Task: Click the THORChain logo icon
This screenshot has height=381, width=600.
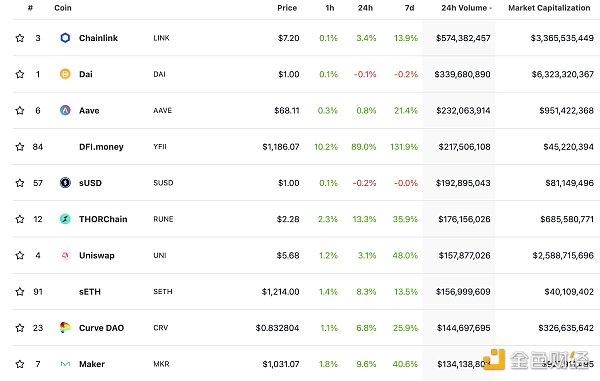Action: click(x=65, y=219)
